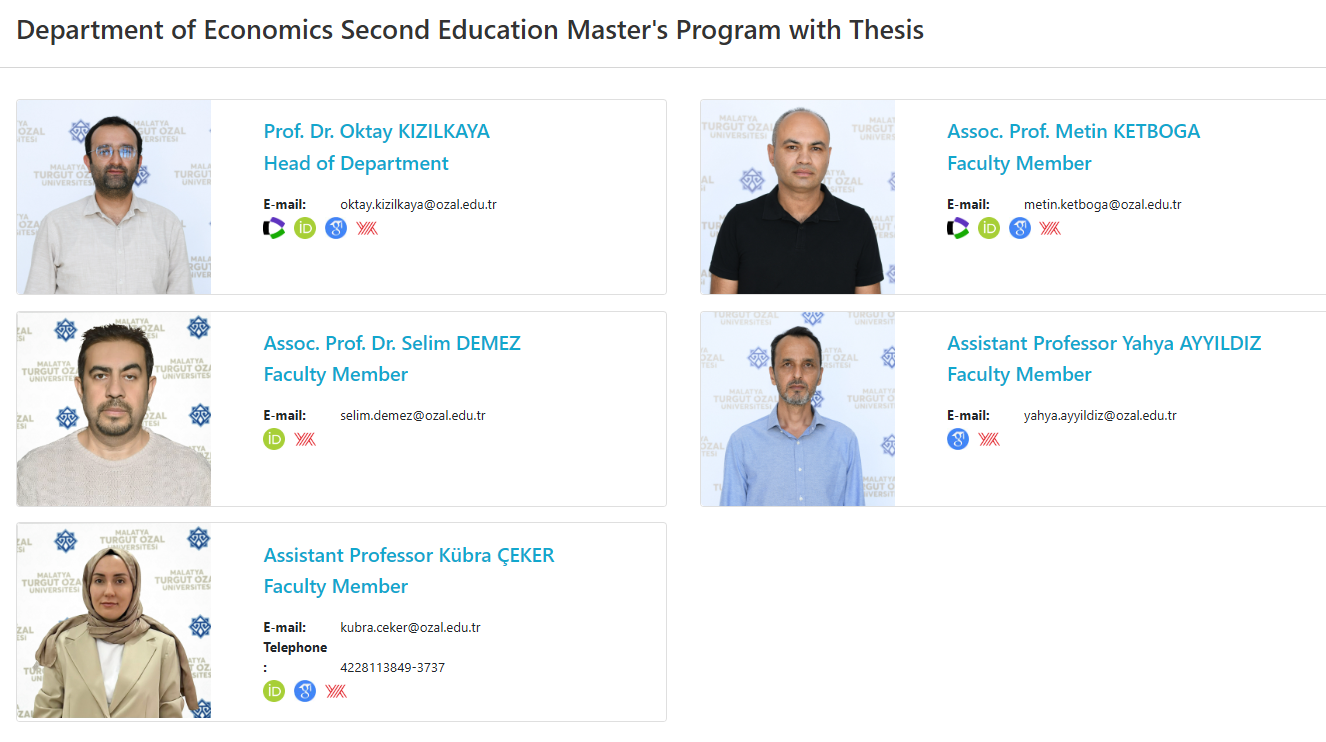Click Metin Ketboga's profile photo
The height and width of the screenshot is (742, 1326).
[797, 197]
